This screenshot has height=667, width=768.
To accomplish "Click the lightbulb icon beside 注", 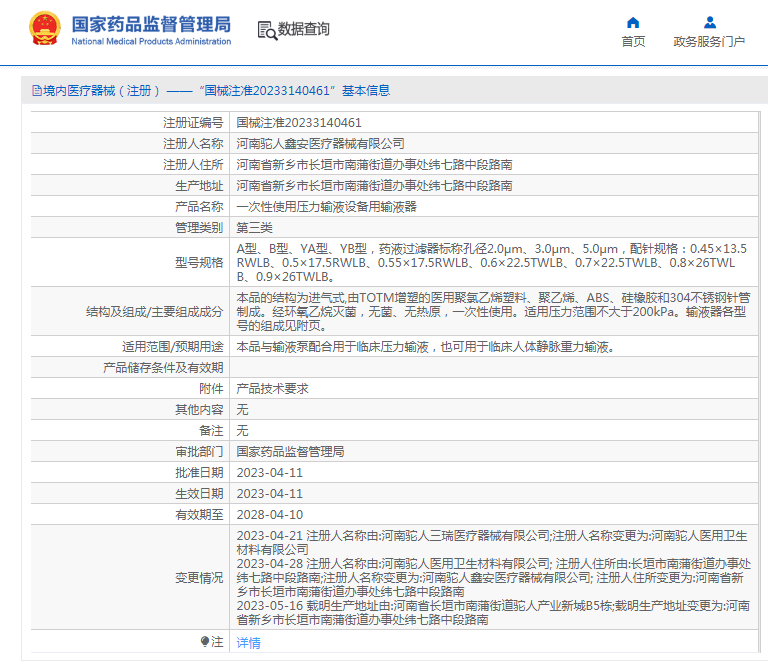I will 205,641.
